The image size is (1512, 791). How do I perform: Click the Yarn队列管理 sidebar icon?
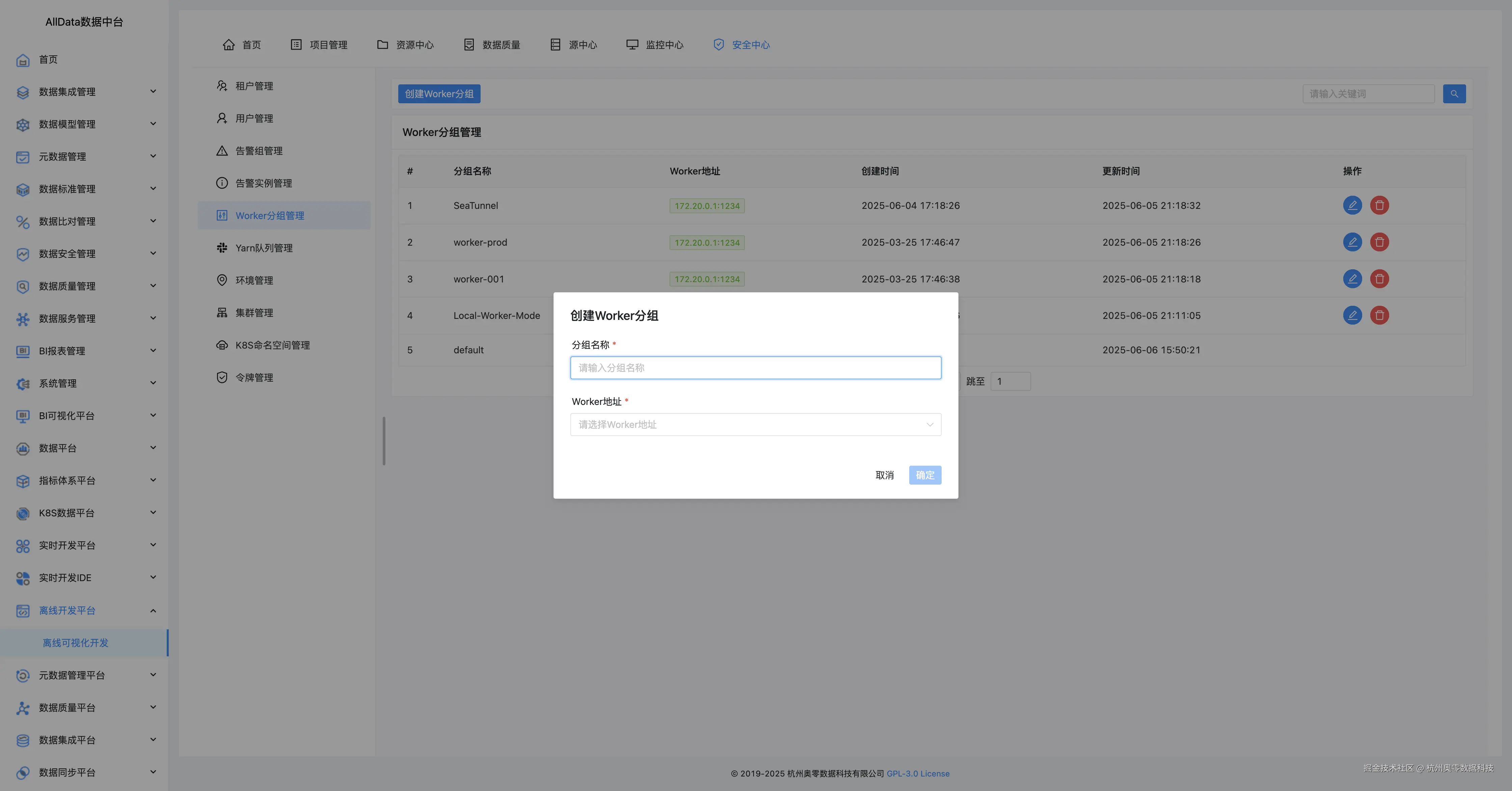222,248
